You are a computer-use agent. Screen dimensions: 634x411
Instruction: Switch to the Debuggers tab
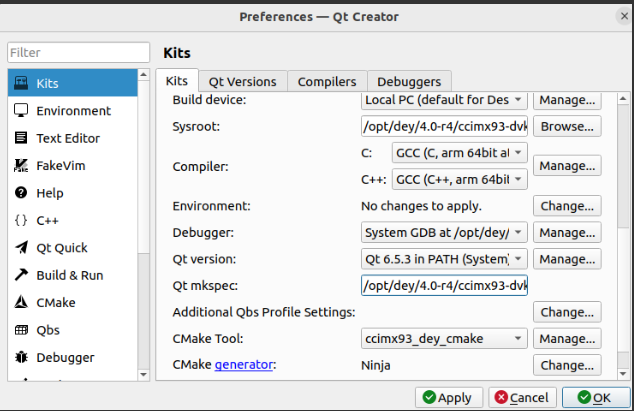[409, 82]
